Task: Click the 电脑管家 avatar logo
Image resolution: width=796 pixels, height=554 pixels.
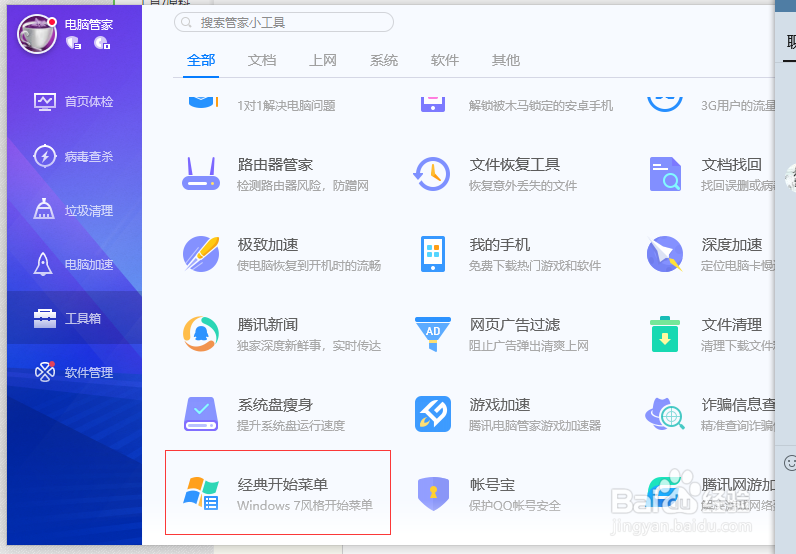Action: (37, 35)
